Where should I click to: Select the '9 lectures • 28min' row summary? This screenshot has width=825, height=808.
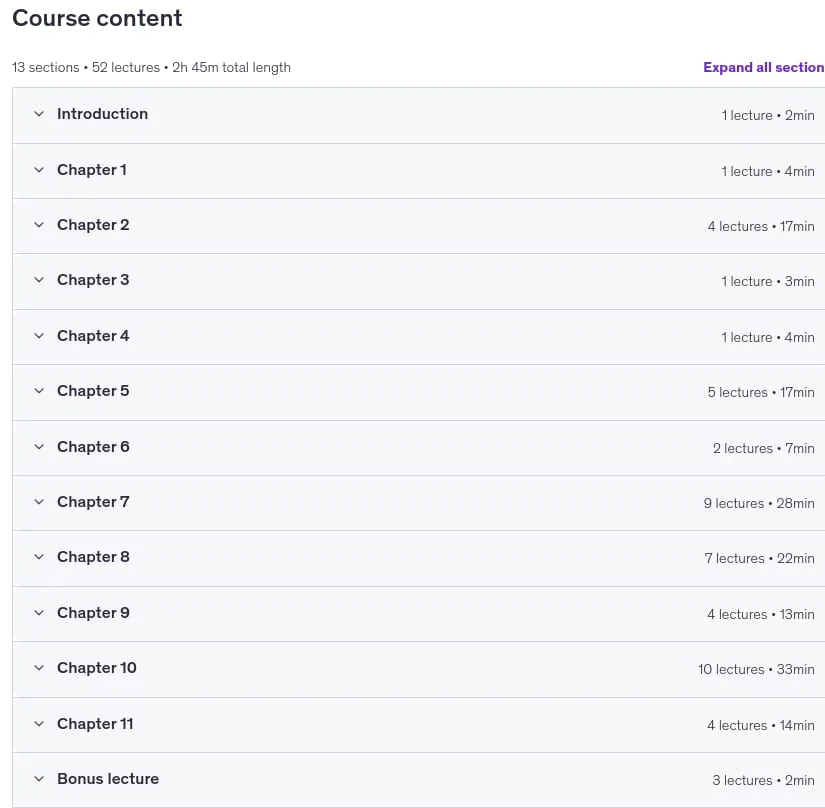(759, 503)
